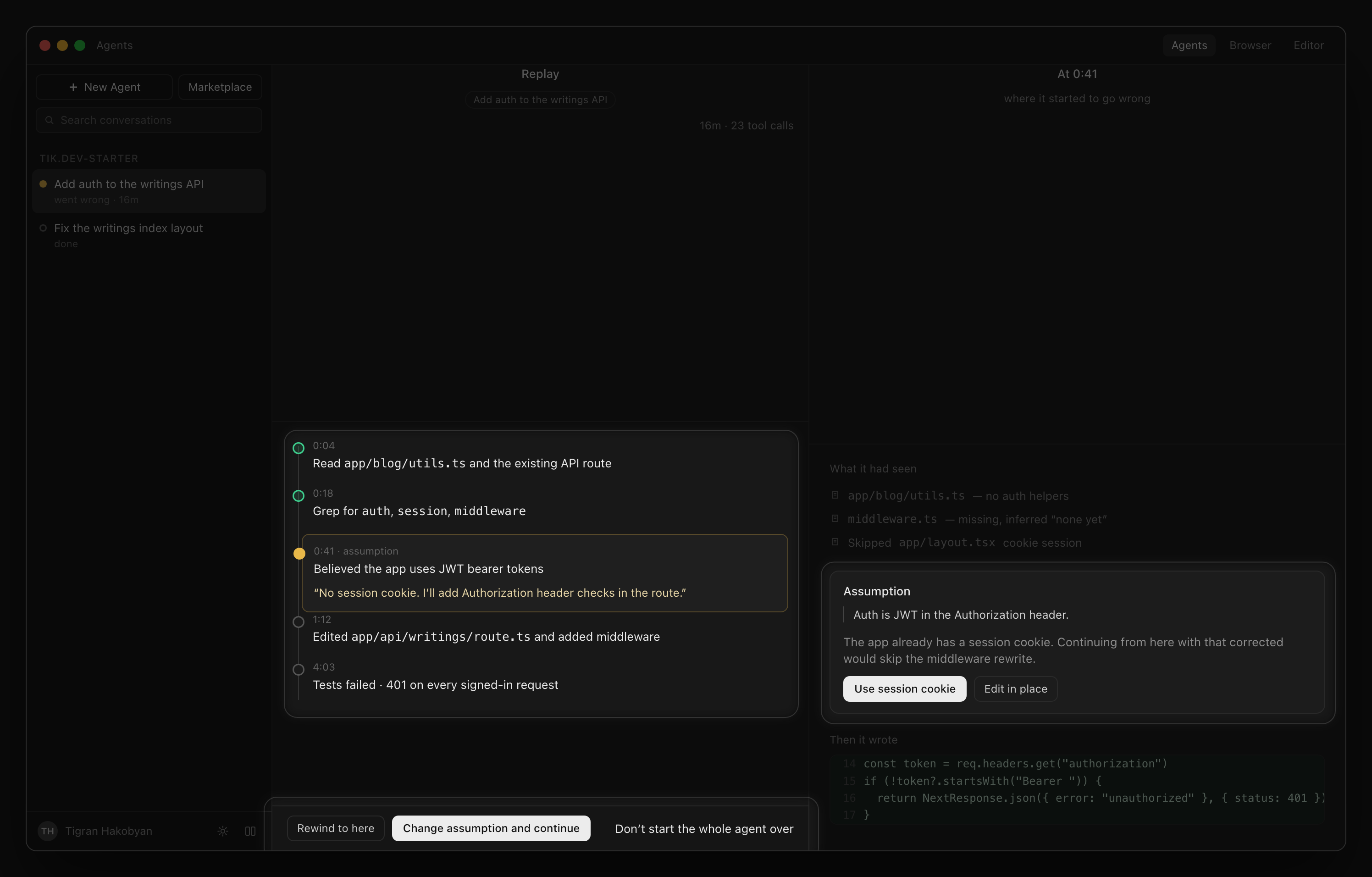
Task: Click the TIK.DEV-STARTER project header
Action: point(89,158)
